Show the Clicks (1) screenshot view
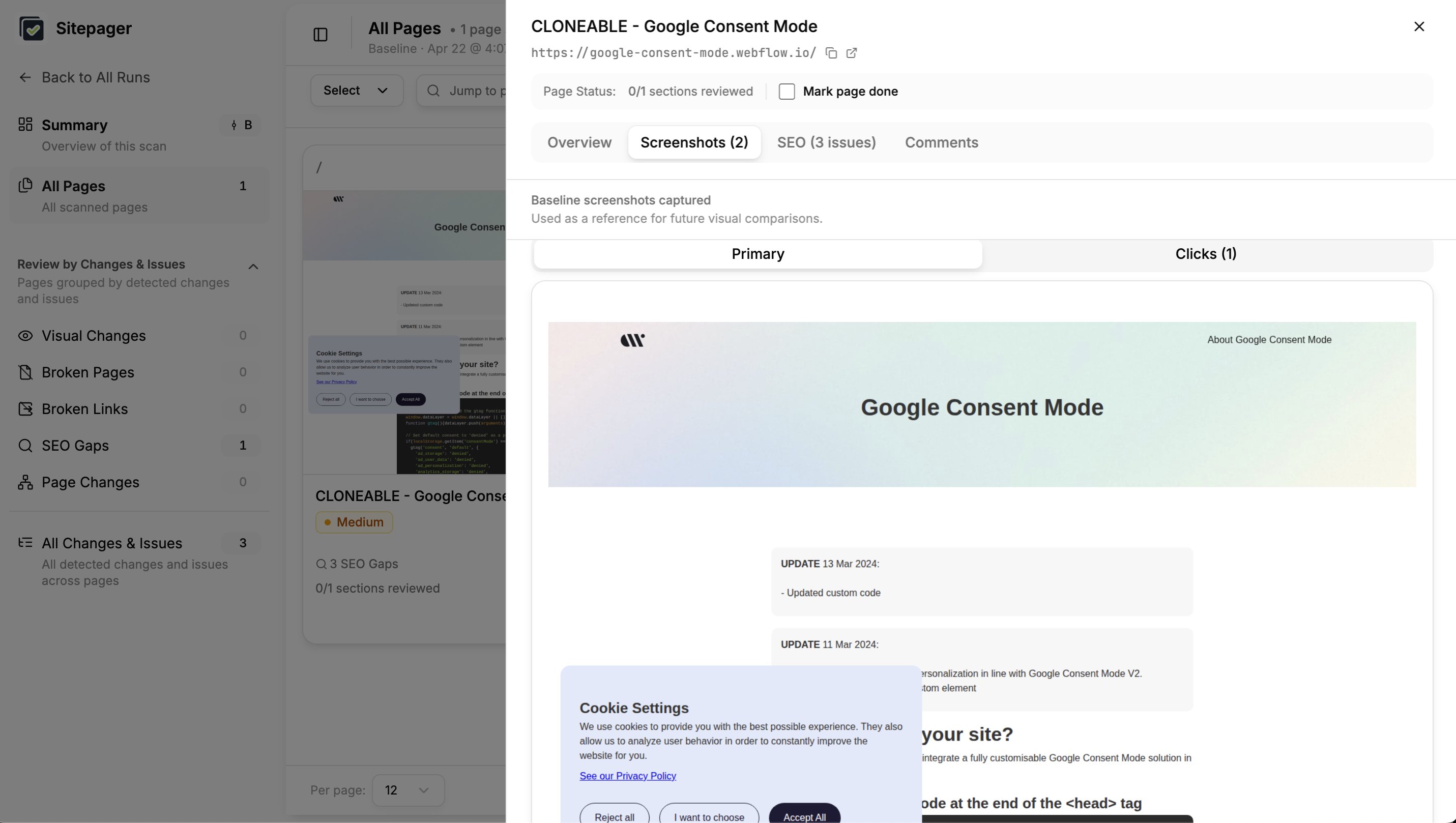Viewport: 1456px width, 823px height. coord(1206,253)
